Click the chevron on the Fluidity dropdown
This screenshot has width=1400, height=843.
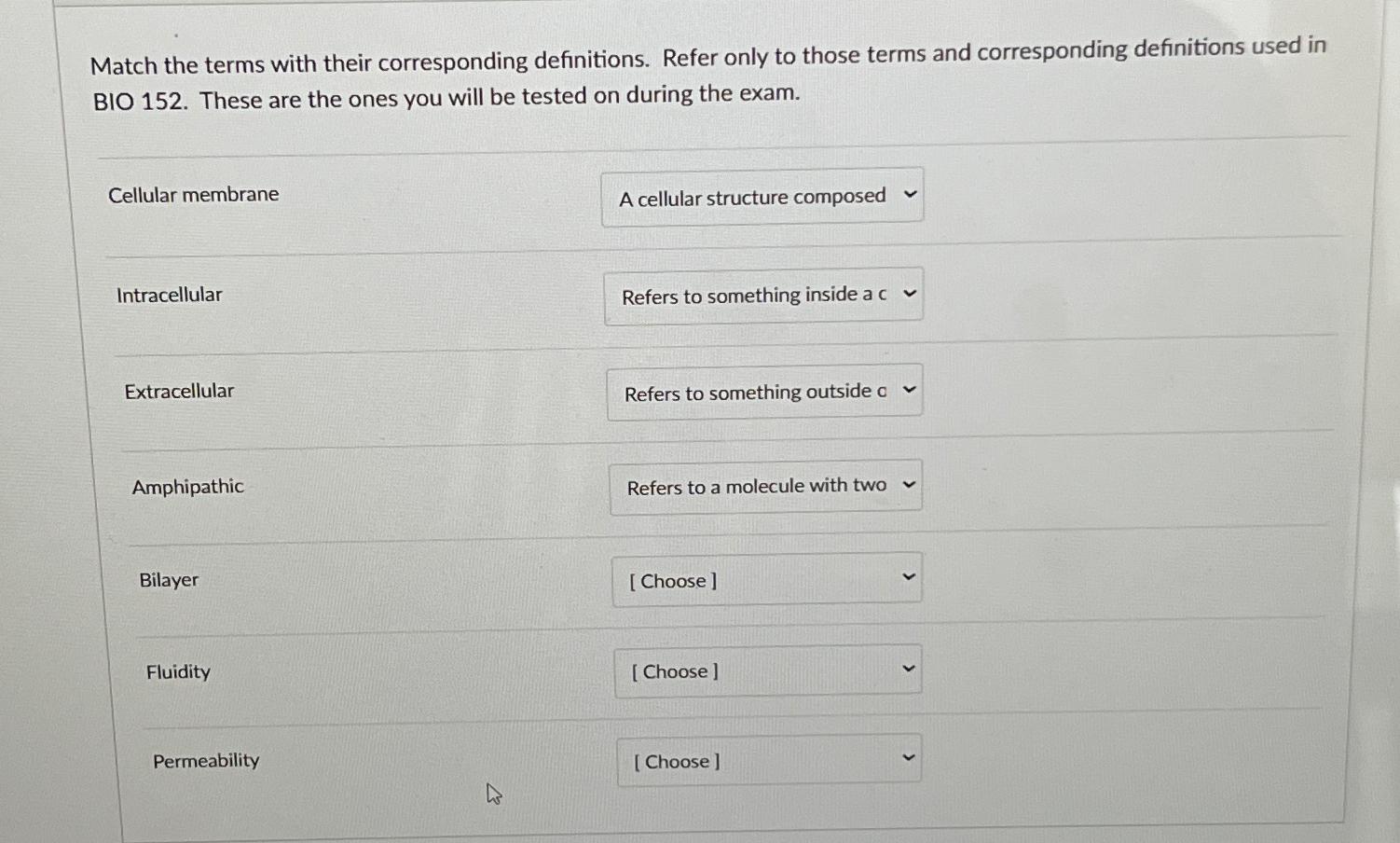point(909,667)
